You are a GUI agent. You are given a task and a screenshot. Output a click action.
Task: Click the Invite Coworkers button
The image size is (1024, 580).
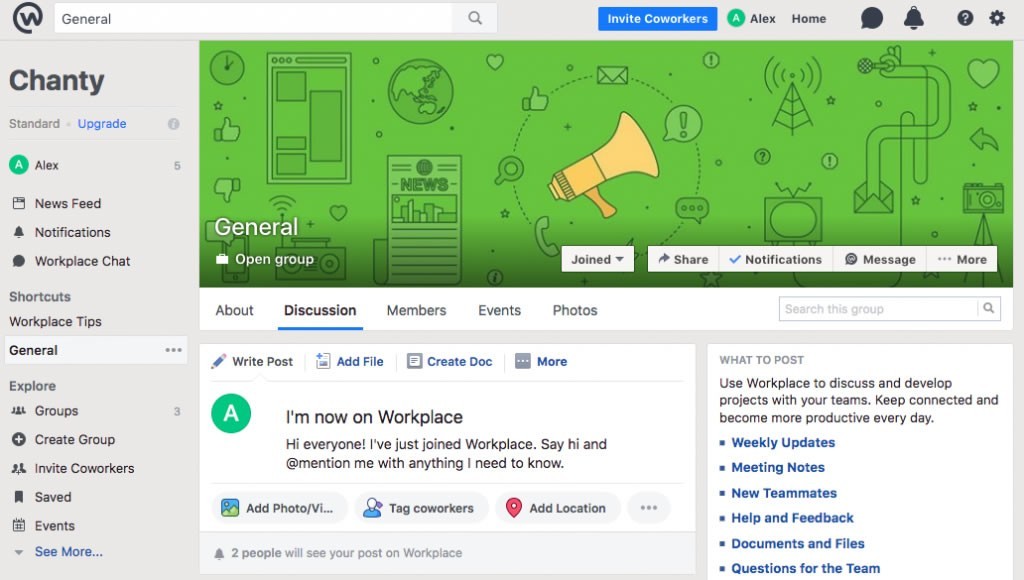[657, 17]
